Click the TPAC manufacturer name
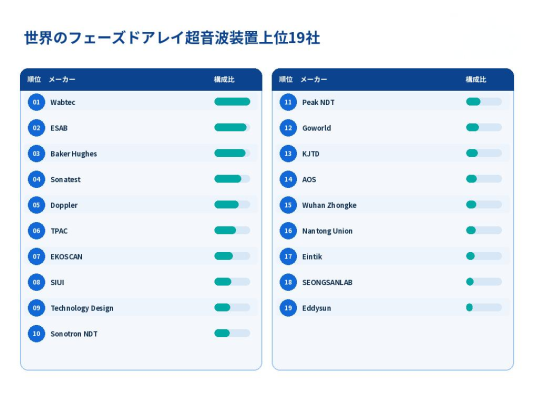 click(x=59, y=231)
